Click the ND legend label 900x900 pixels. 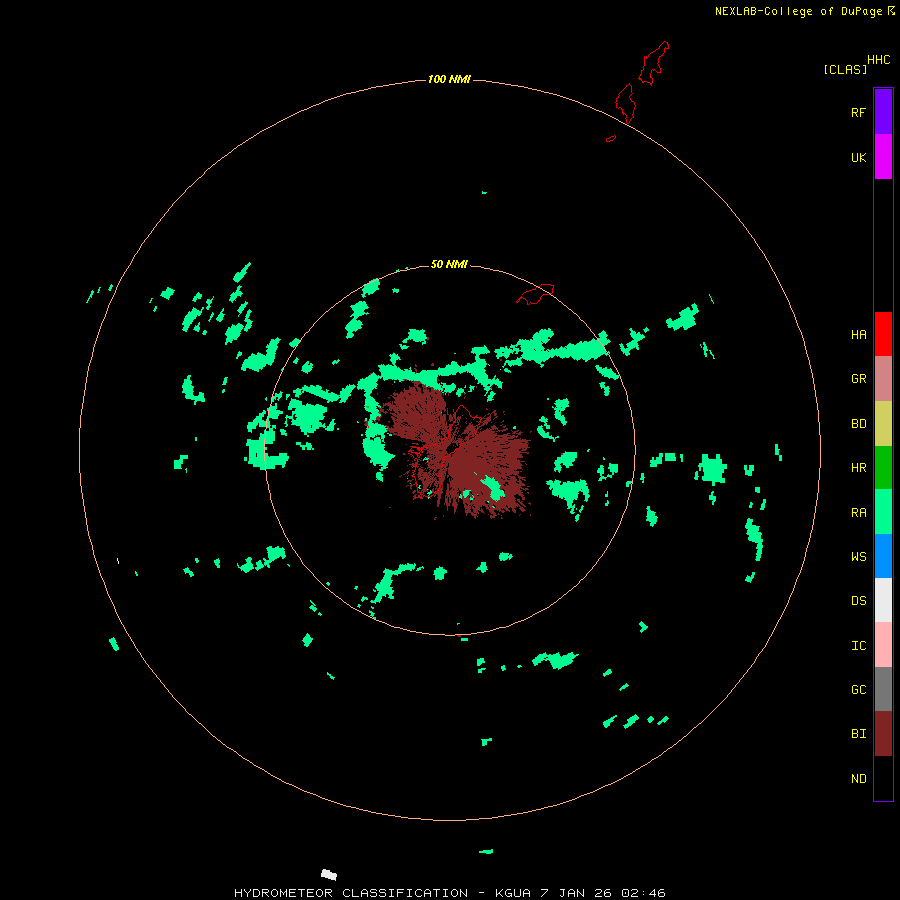(x=859, y=779)
